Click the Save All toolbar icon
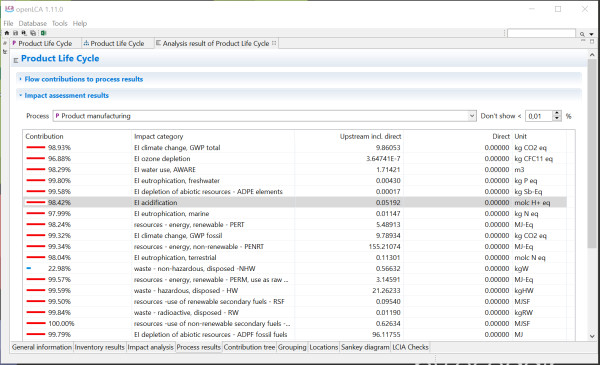The height and width of the screenshot is (365, 600). 33,33
